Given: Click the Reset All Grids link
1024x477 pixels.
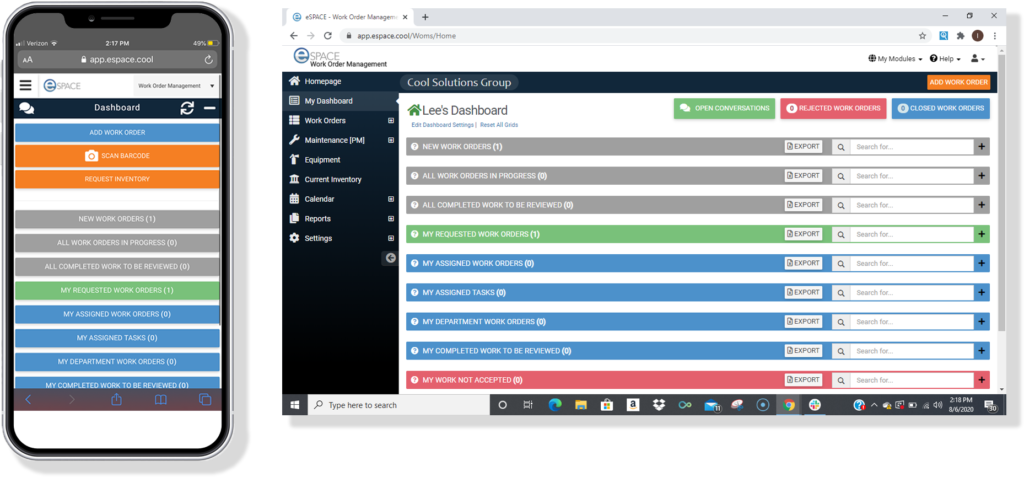Looking at the screenshot, I should [x=499, y=124].
